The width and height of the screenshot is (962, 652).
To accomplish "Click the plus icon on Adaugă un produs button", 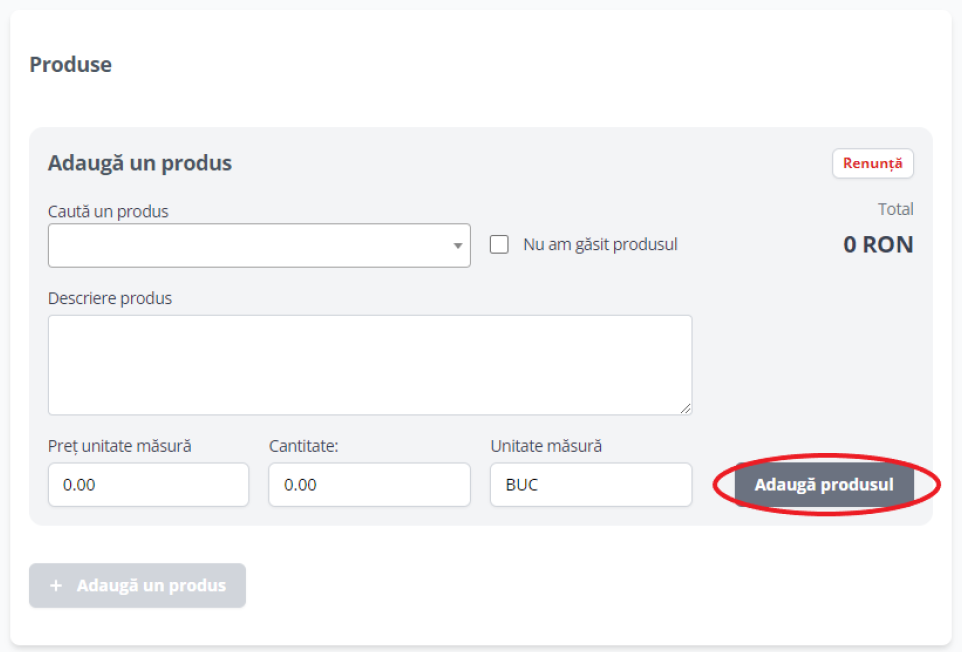I will tap(56, 586).
